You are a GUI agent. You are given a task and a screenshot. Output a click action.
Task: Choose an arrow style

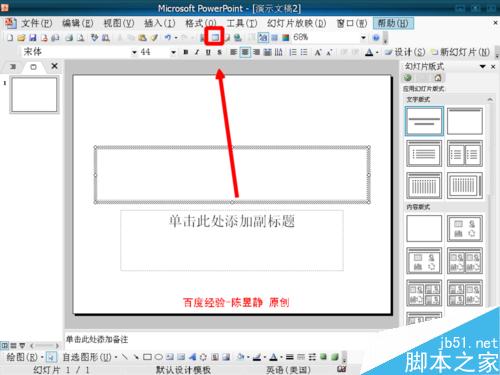click(x=312, y=357)
